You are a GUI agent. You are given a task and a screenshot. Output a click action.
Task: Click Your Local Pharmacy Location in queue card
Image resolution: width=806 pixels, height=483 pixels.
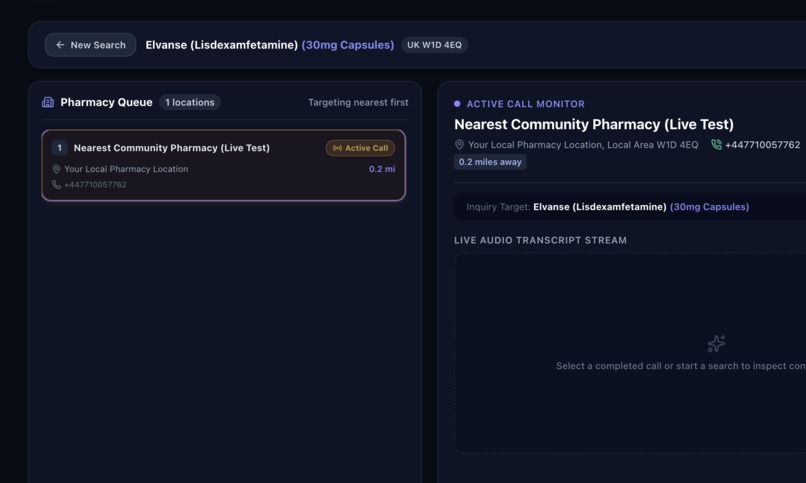tap(126, 169)
